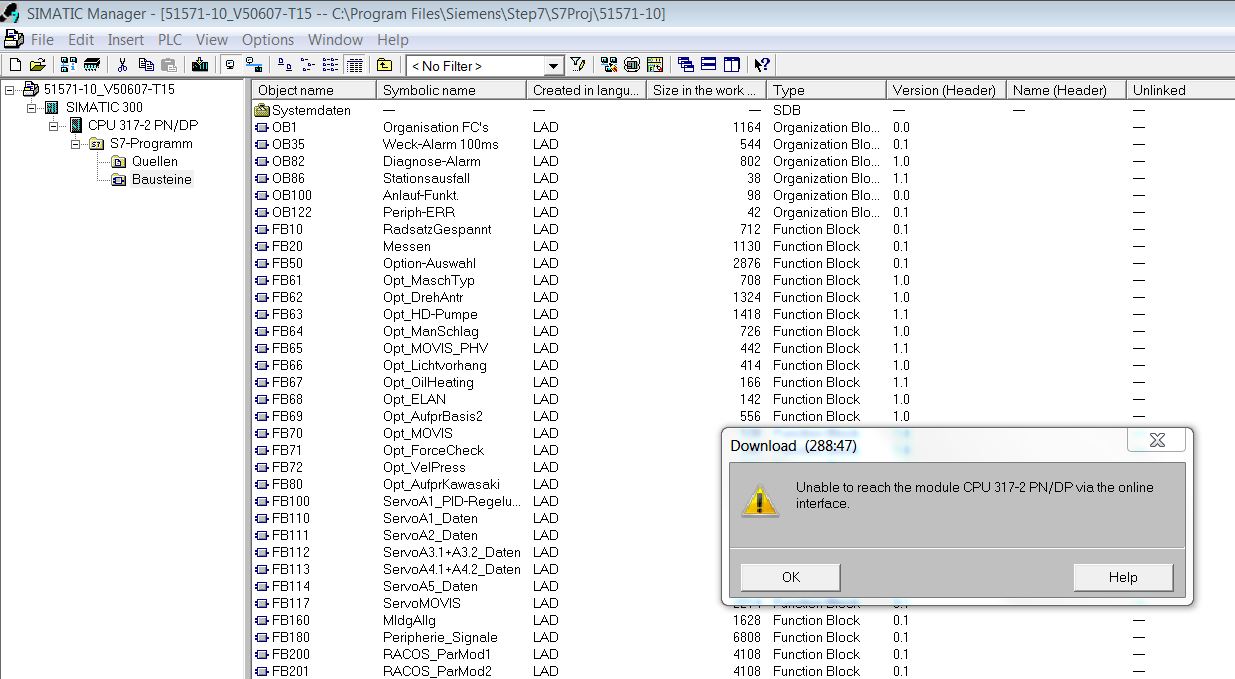Image resolution: width=1235 pixels, height=679 pixels.
Task: Sort by Type column header
Action: 827,90
